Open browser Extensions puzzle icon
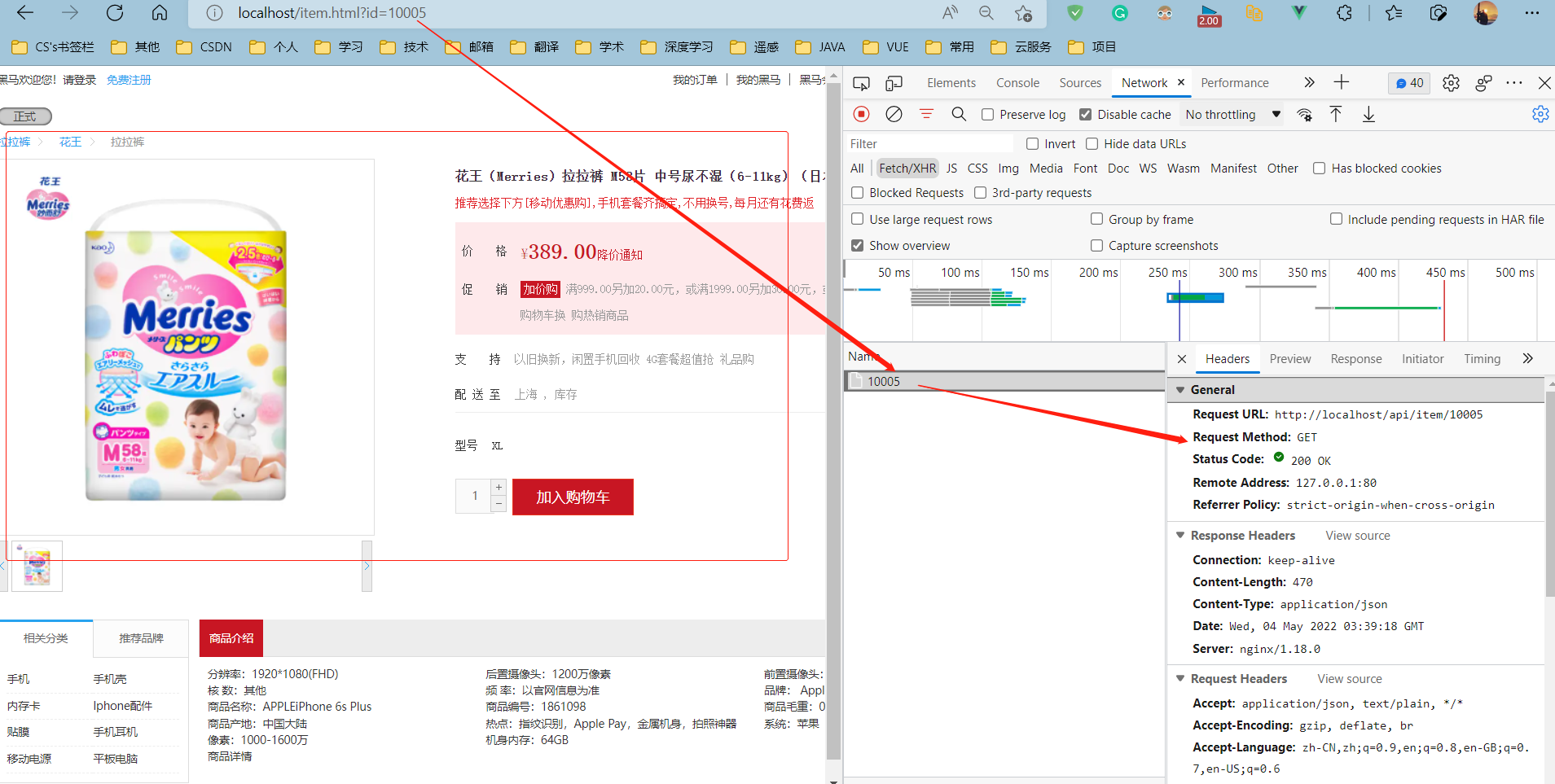The height and width of the screenshot is (784, 1555). 1344,13
